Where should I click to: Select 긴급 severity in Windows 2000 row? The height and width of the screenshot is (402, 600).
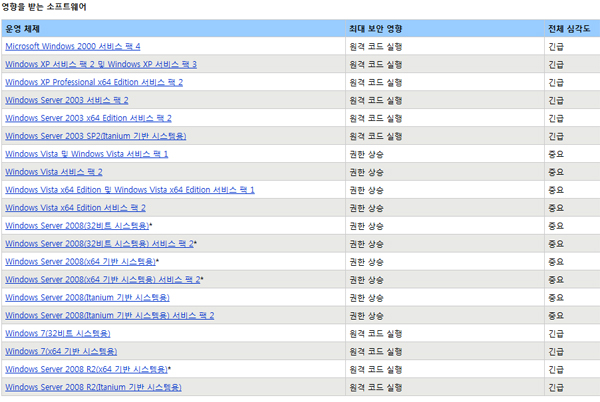click(556, 47)
